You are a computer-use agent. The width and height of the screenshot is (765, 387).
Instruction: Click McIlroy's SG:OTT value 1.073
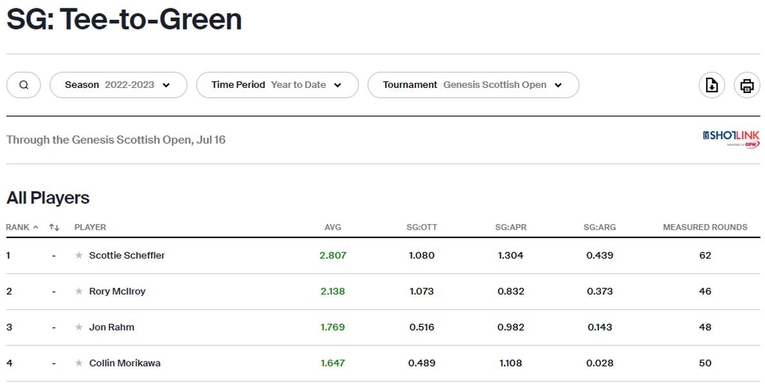coord(422,291)
